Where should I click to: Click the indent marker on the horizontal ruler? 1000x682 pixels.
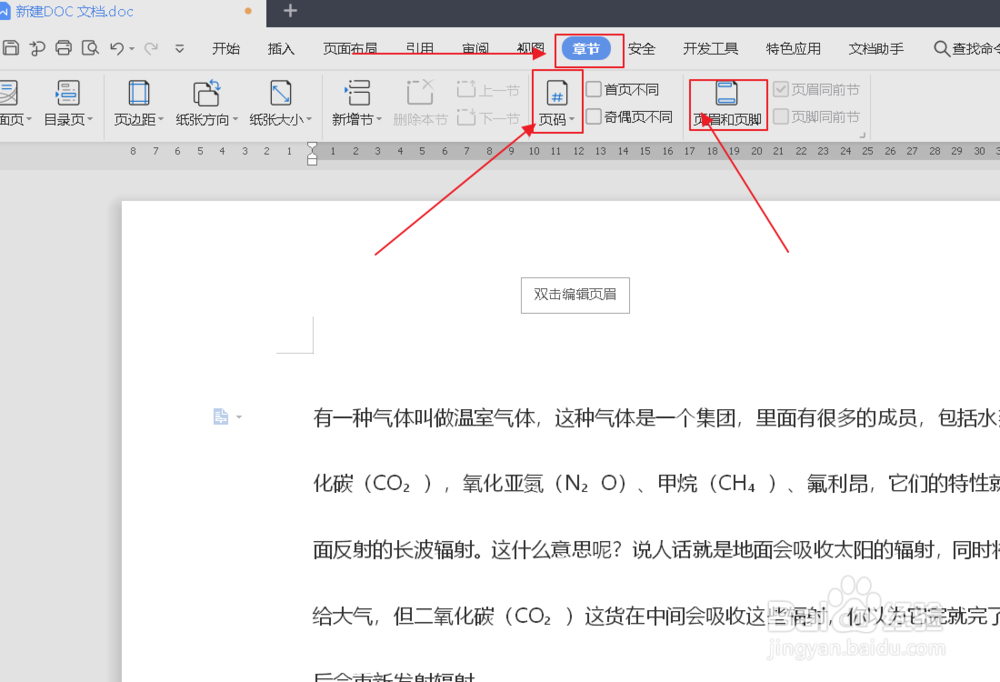click(x=312, y=153)
